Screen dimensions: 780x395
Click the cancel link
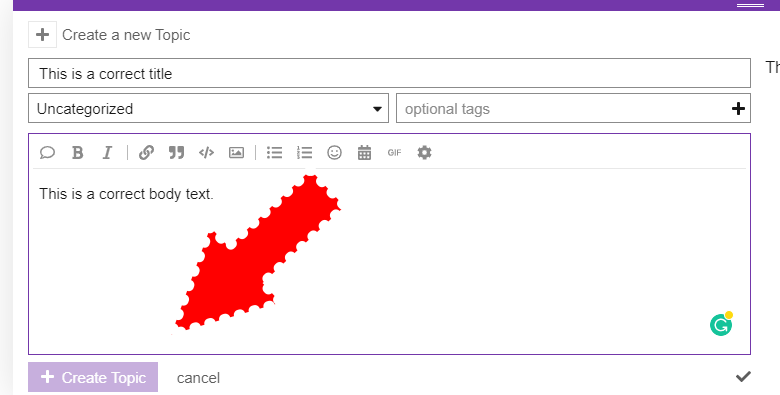point(198,378)
